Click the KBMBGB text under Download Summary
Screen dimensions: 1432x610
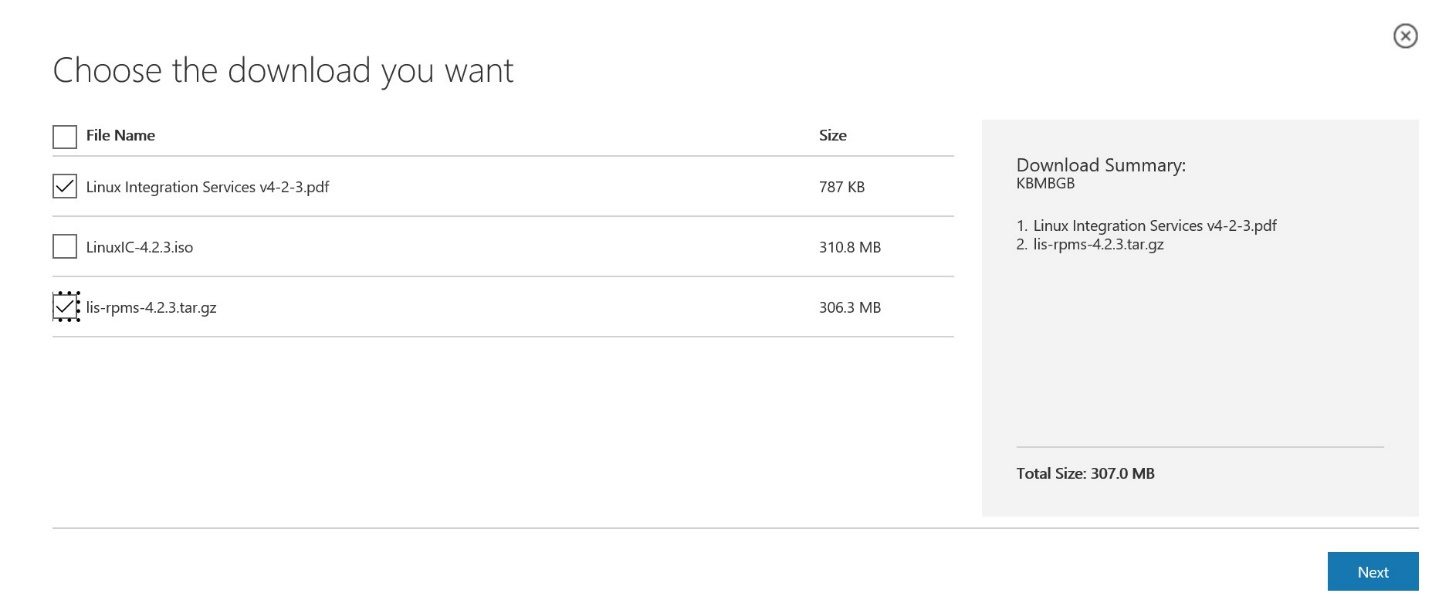[x=1045, y=183]
